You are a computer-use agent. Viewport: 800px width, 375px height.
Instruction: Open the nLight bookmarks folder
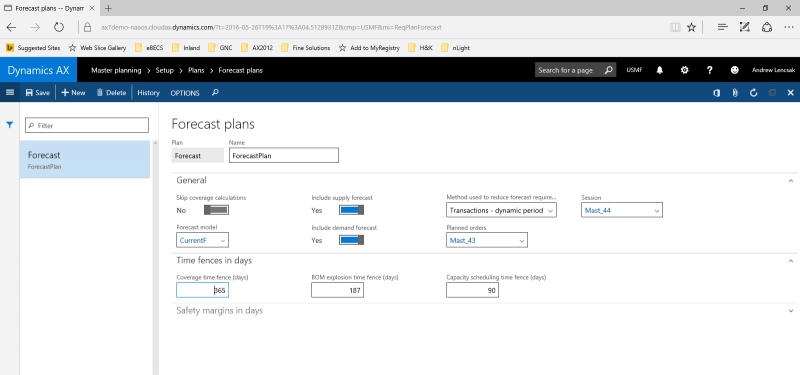[x=456, y=48]
